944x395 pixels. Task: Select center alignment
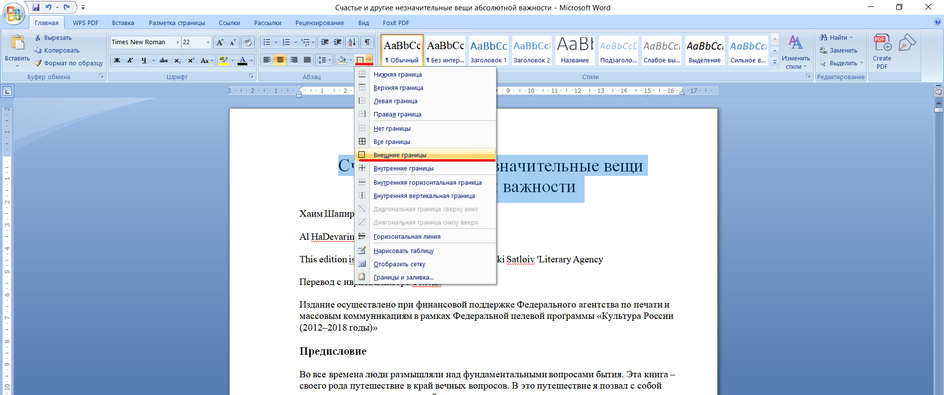(280, 60)
